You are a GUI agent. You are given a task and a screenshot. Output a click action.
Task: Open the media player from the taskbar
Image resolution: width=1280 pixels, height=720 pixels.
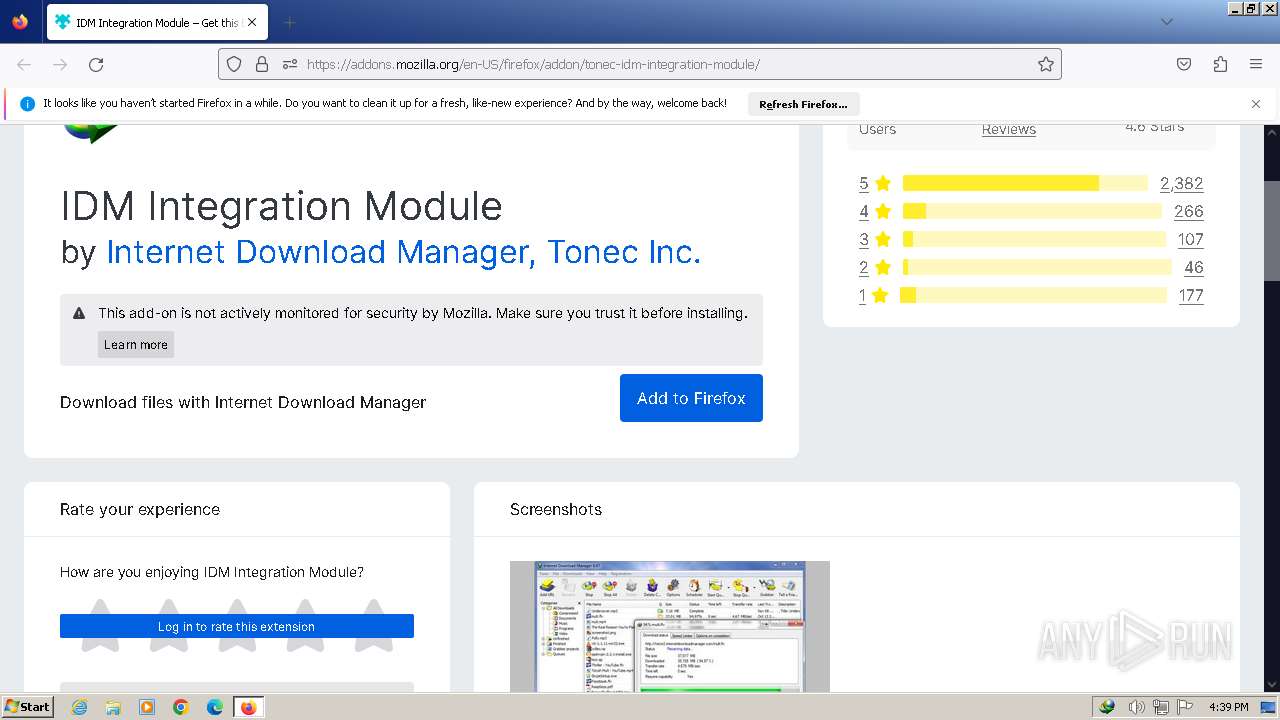coord(147,707)
